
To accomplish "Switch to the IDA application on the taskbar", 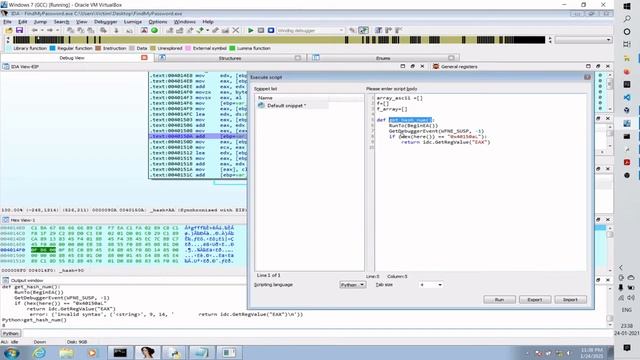I will point(148,353).
